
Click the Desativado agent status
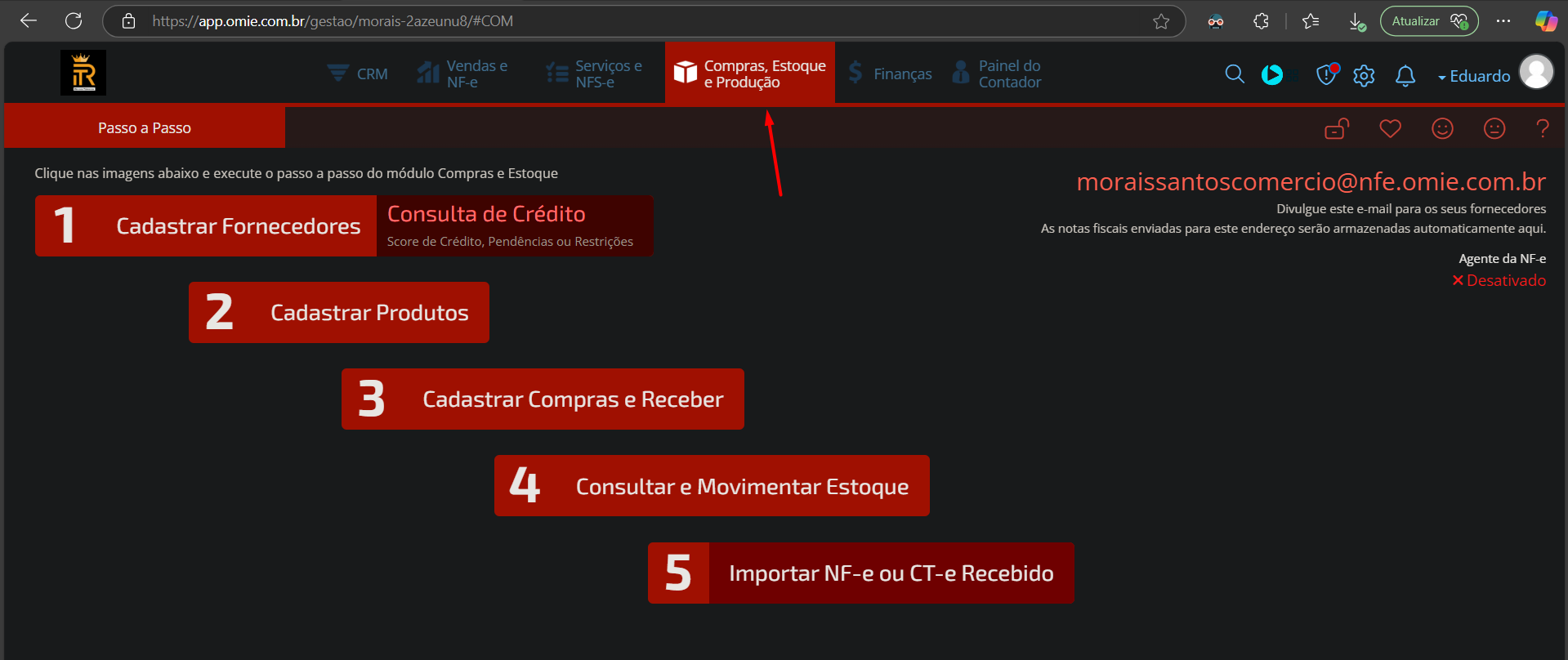point(1499,280)
